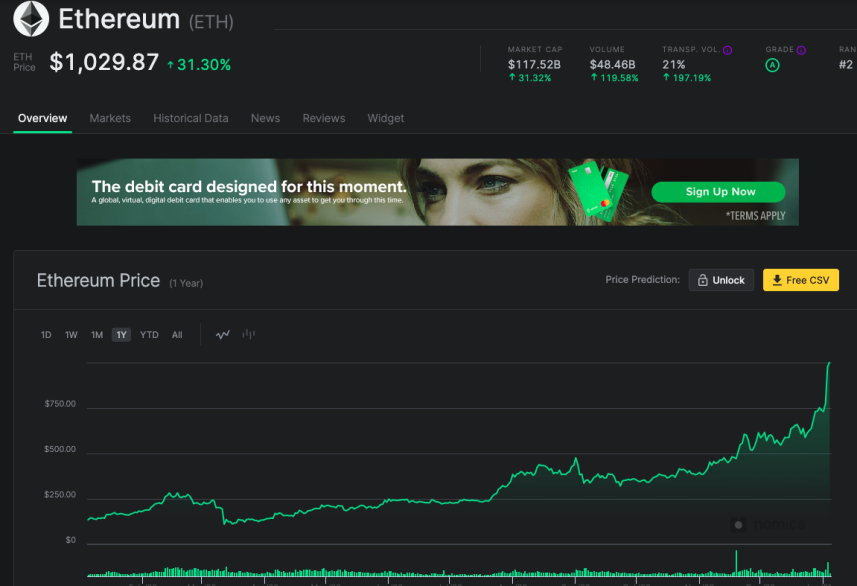
Task: Click the Ethereum Price chart title
Action: click(98, 280)
